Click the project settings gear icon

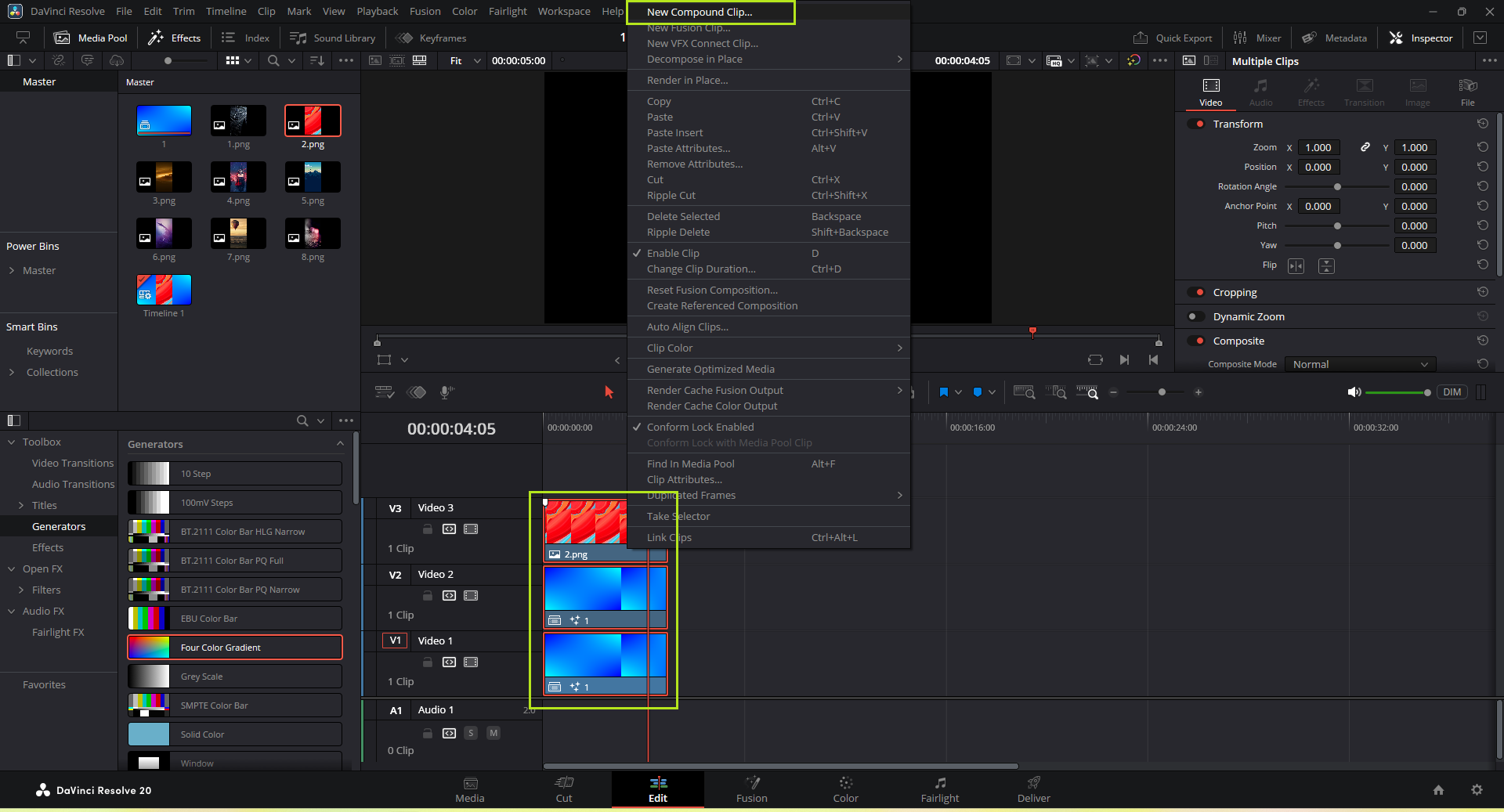1477,790
